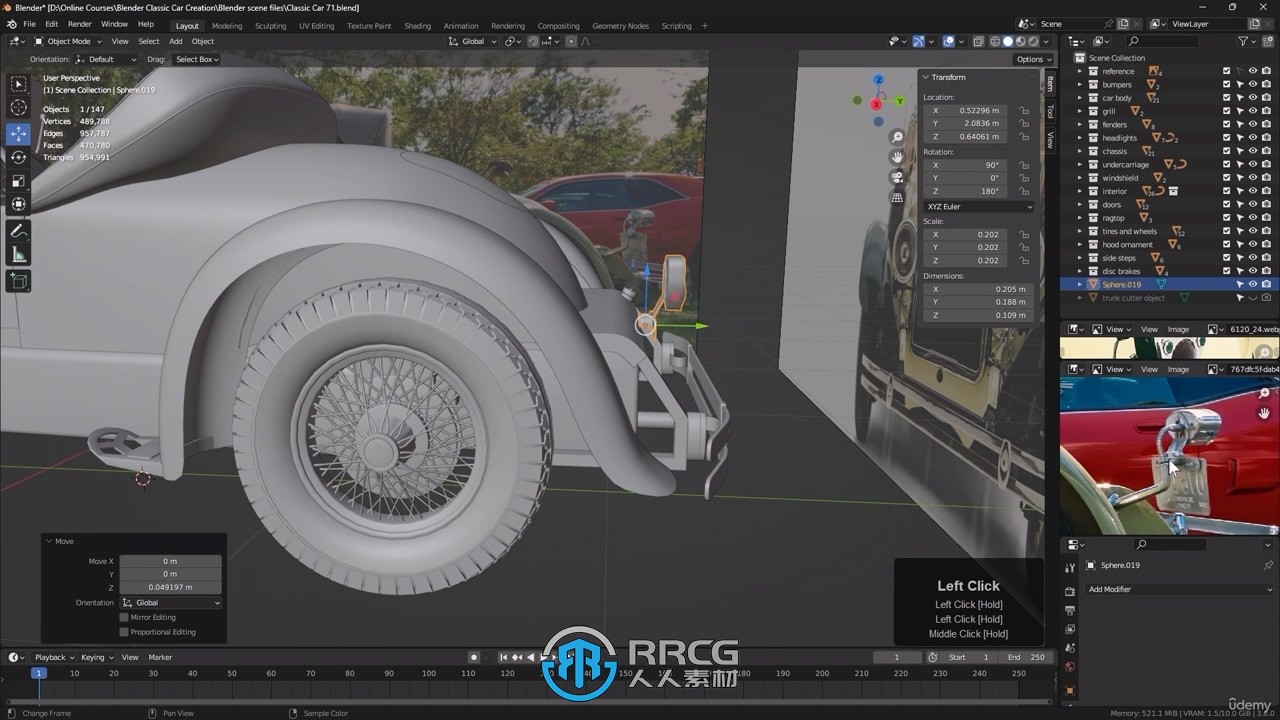This screenshot has height=720, width=1280.
Task: Uncheck the bumpers collection checkbox
Action: 1227,85
